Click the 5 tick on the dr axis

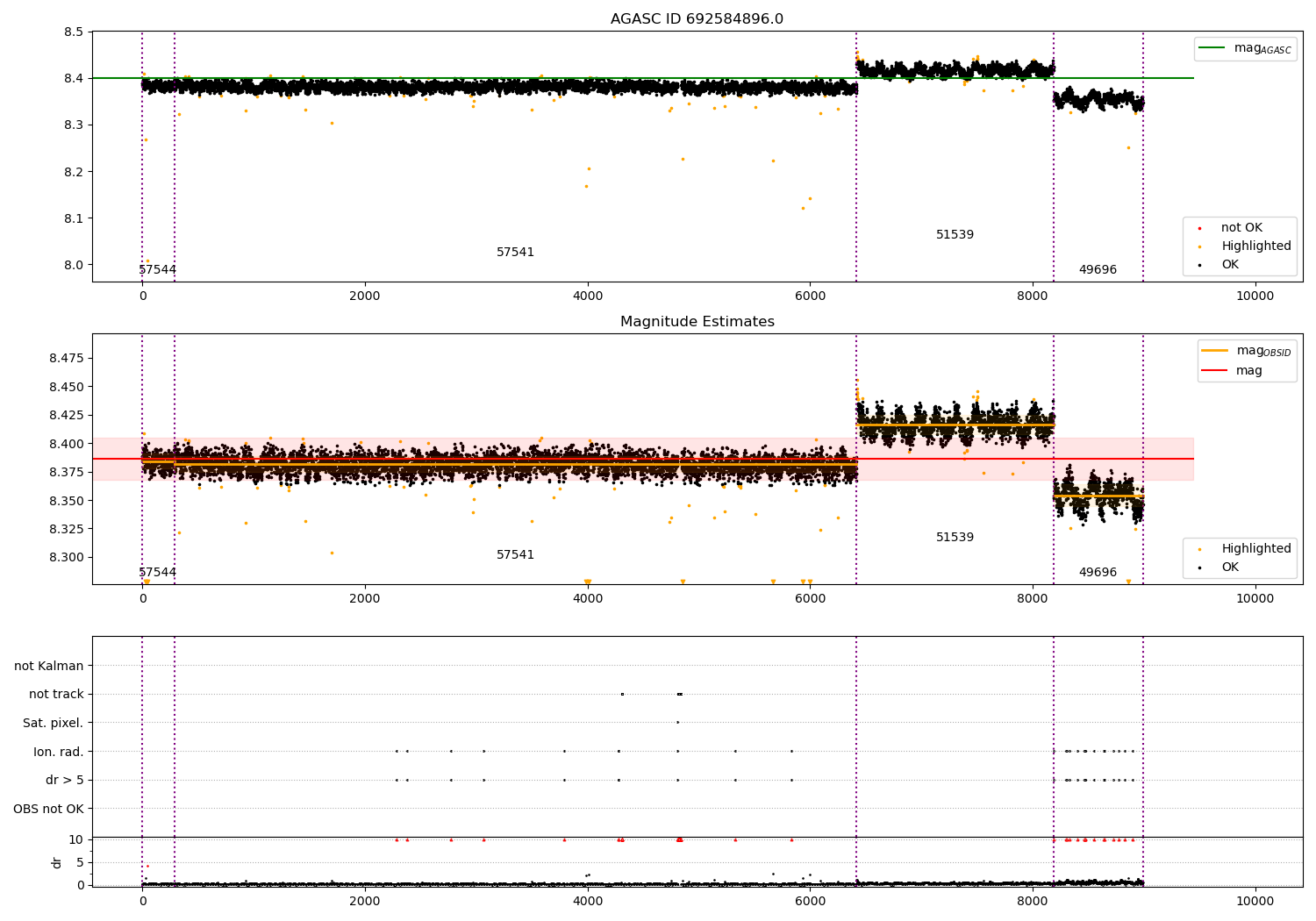tap(80, 862)
